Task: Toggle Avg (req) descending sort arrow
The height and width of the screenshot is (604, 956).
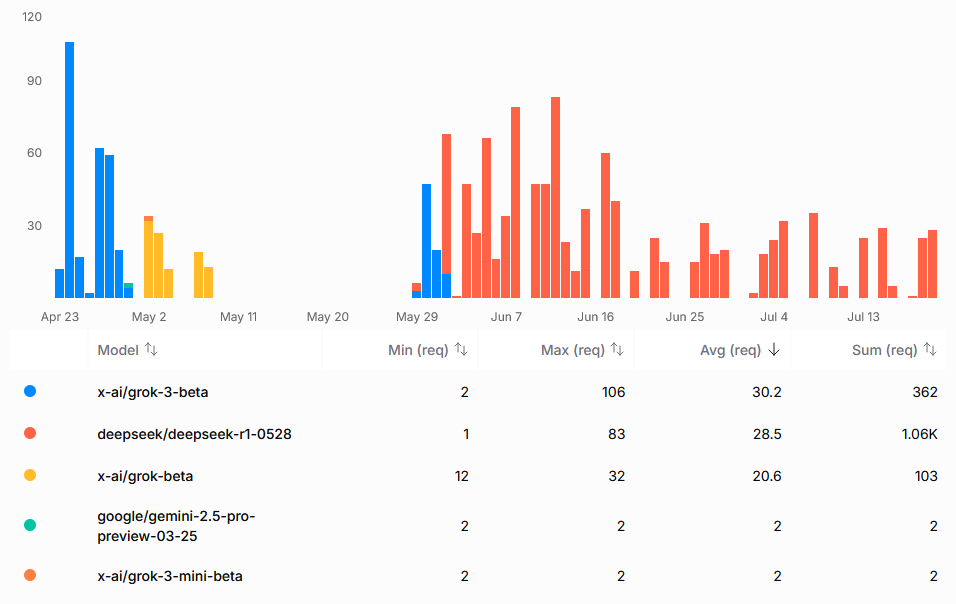Action: point(774,350)
